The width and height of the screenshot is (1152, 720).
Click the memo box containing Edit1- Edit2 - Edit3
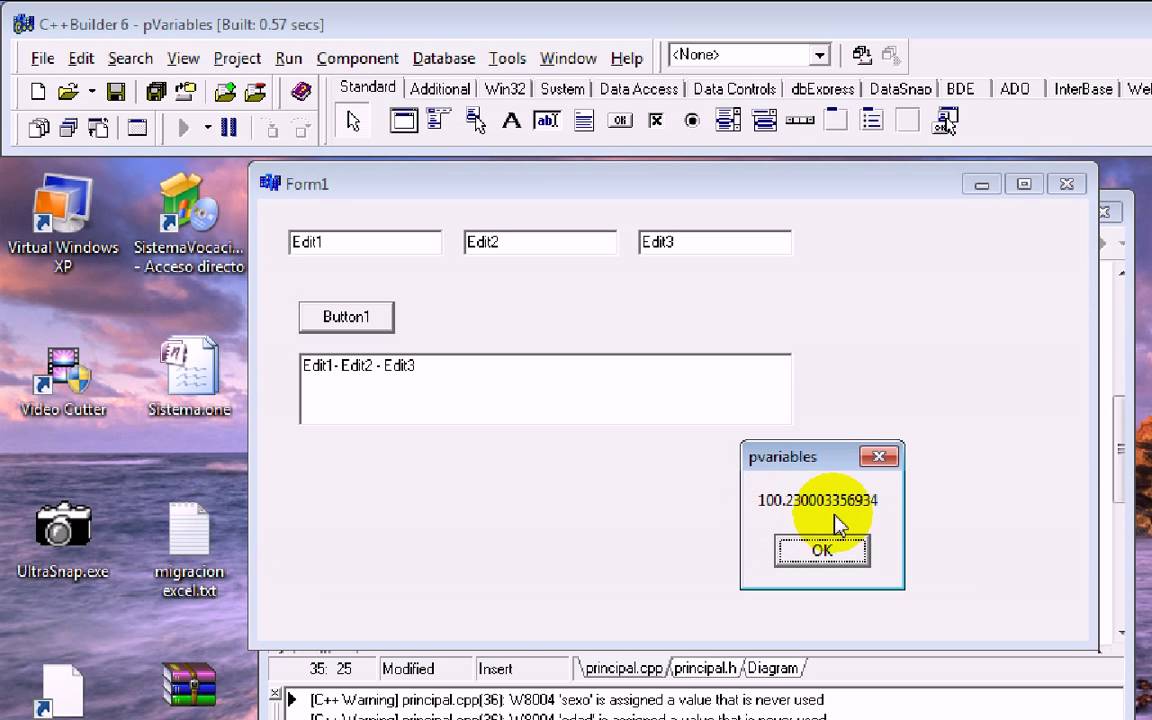pos(546,389)
